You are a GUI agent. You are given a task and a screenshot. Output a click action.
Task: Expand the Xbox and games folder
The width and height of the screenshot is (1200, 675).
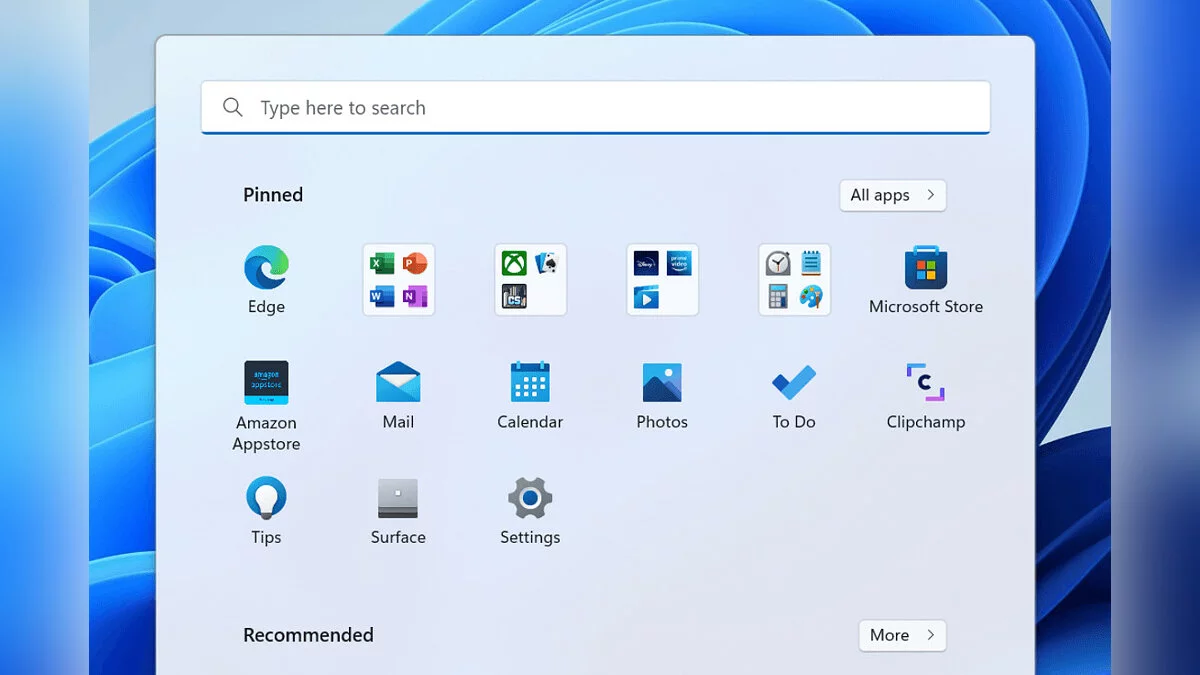(x=530, y=280)
